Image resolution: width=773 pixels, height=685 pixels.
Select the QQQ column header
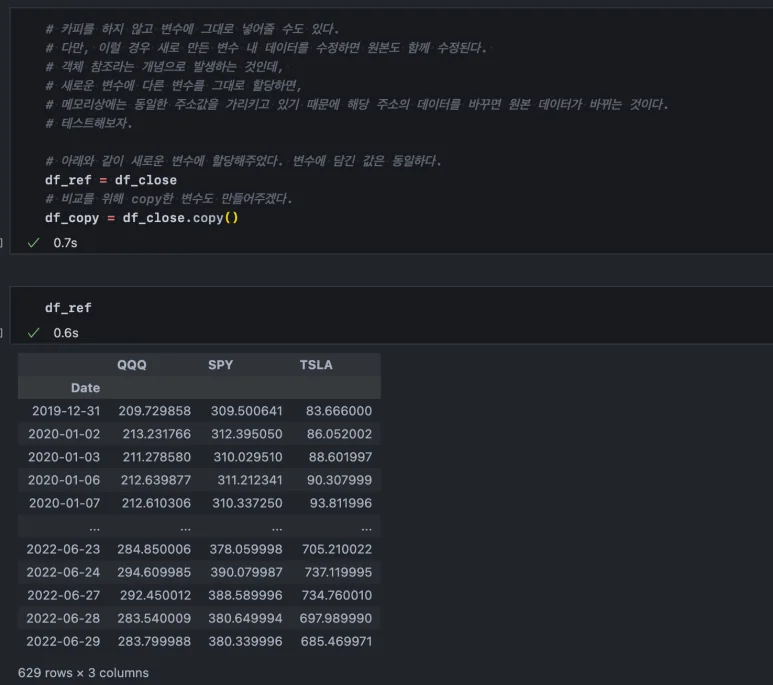click(131, 365)
